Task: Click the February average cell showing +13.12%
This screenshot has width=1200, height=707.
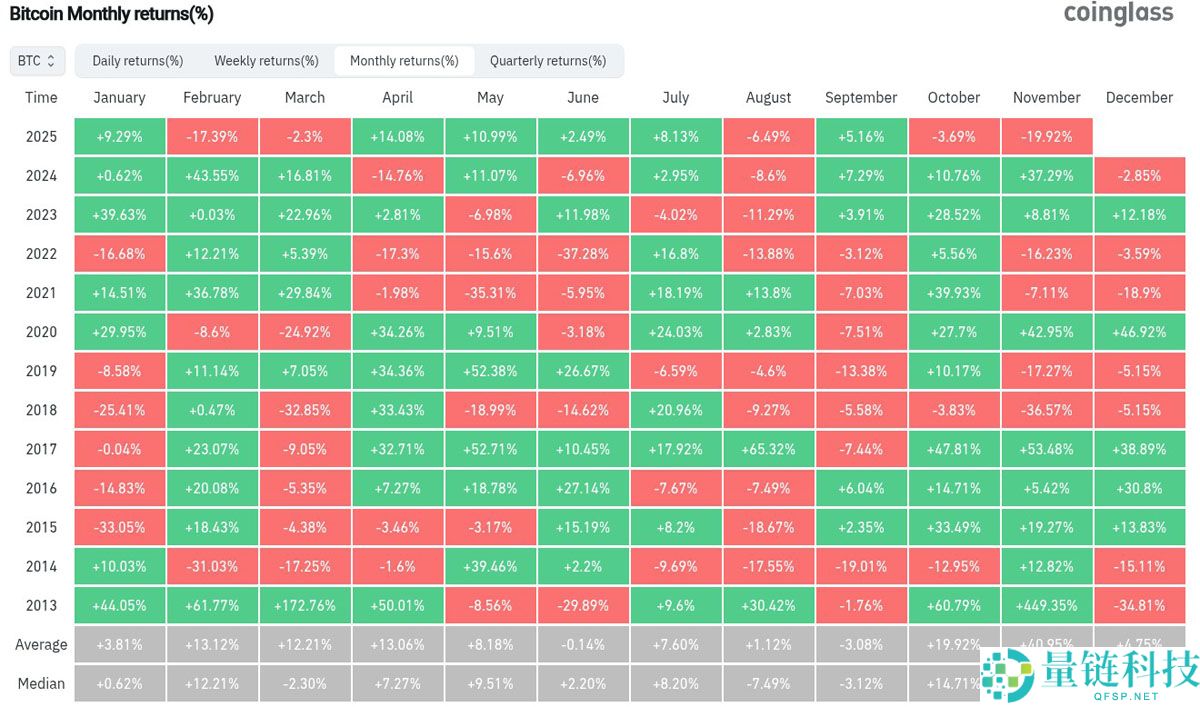Action: (212, 645)
